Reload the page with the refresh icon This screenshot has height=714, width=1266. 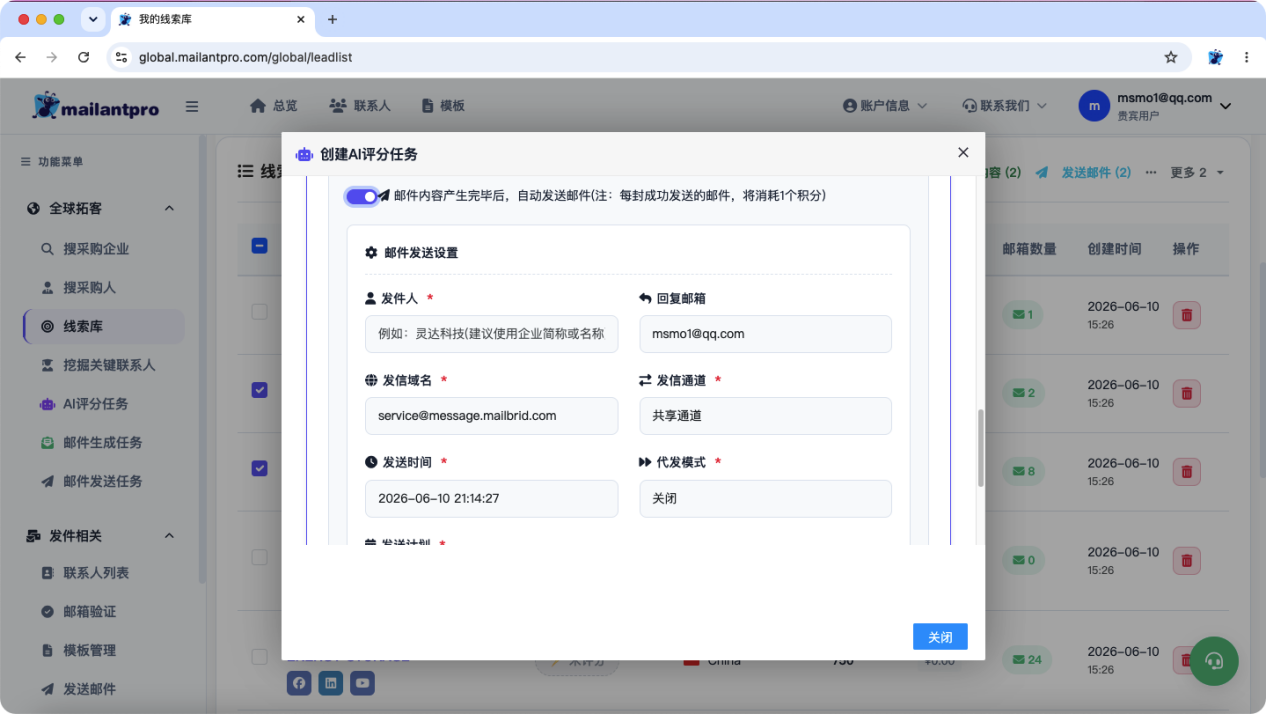tap(83, 57)
